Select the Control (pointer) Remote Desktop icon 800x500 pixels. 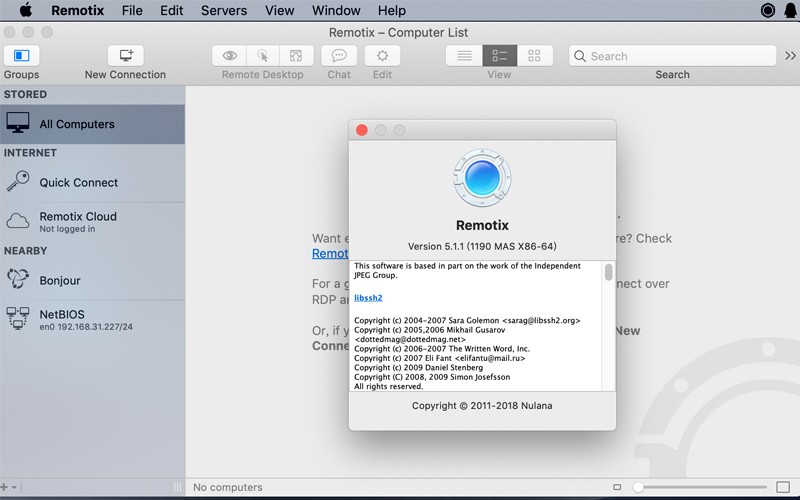[263, 56]
